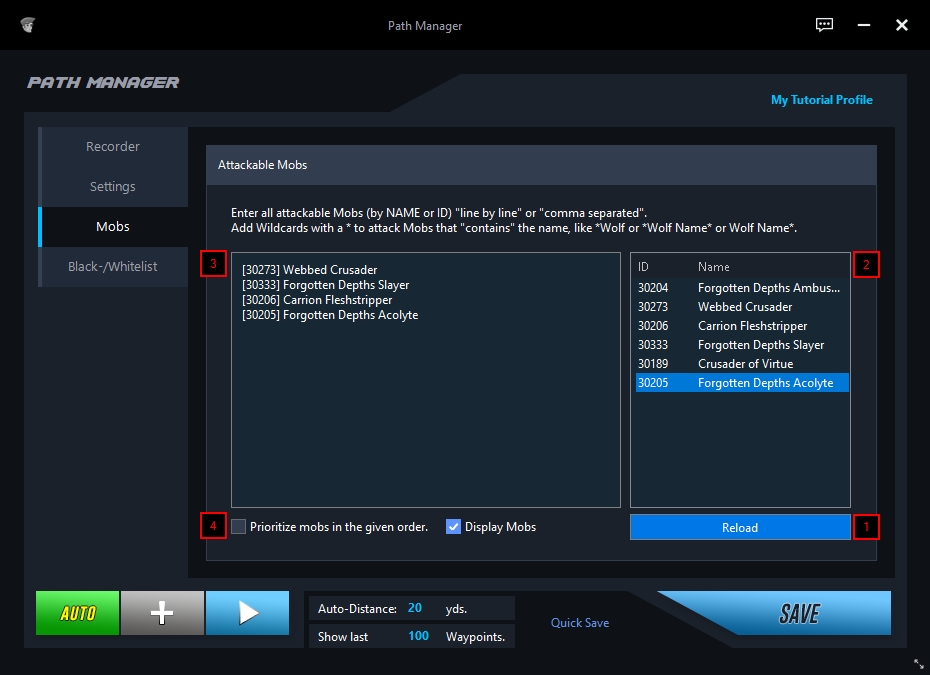Uncheck the Display Mobs checkbox
The width and height of the screenshot is (930, 675).
(453, 527)
